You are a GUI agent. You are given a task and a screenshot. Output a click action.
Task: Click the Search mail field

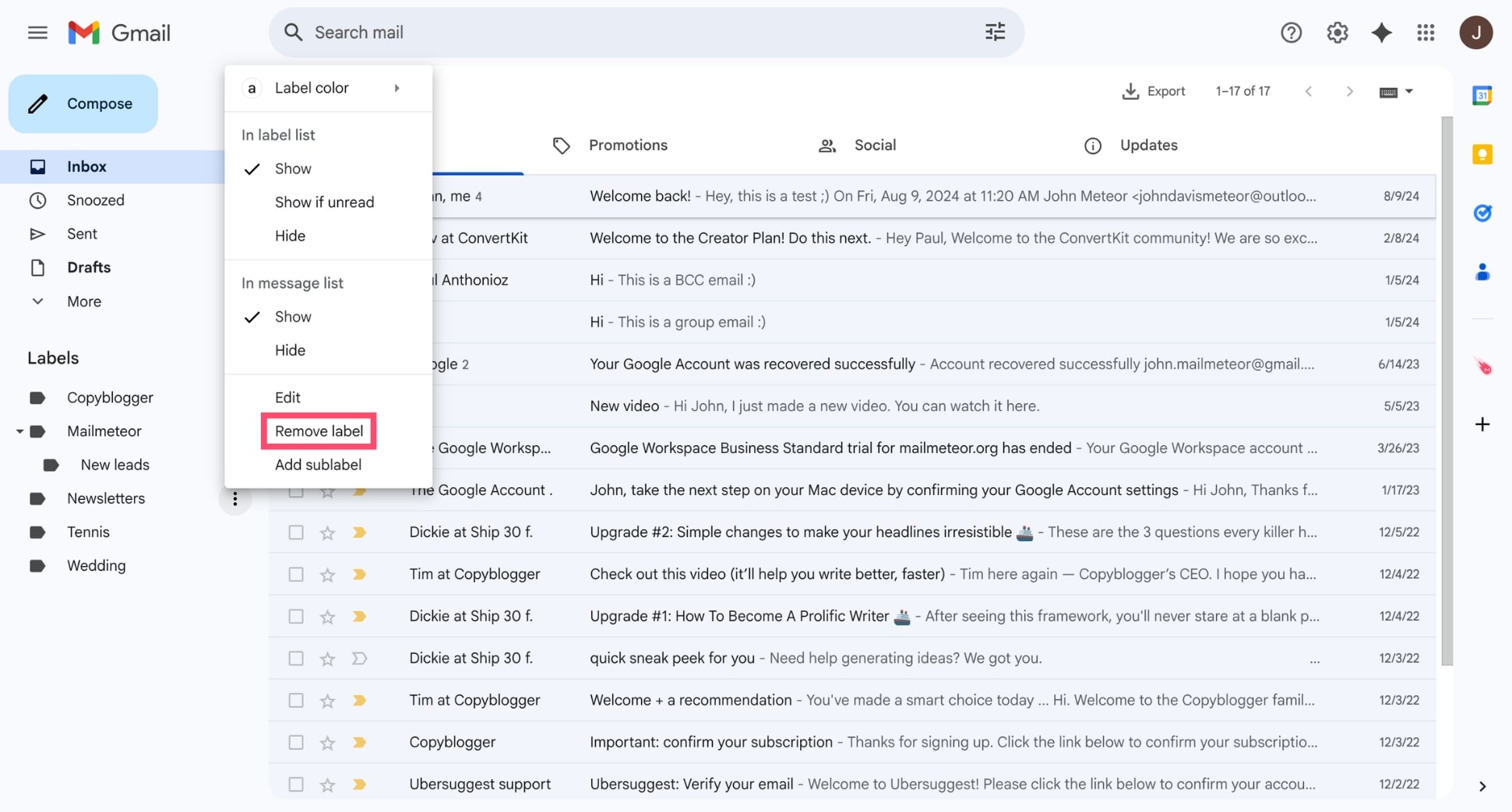(647, 32)
